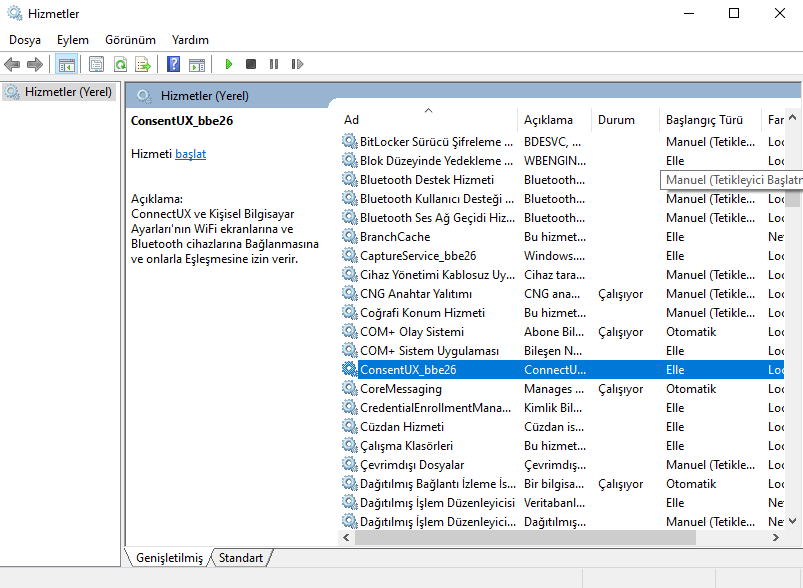803x588 pixels.
Task: Restart service with restart icon
Action: (x=297, y=64)
